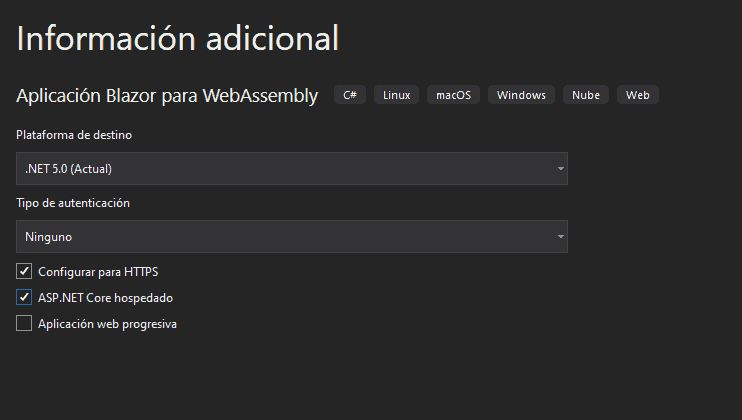Toggle the Configurar para HTTPS checkbox
Viewport: 742px width, 420px height.
coord(24,271)
